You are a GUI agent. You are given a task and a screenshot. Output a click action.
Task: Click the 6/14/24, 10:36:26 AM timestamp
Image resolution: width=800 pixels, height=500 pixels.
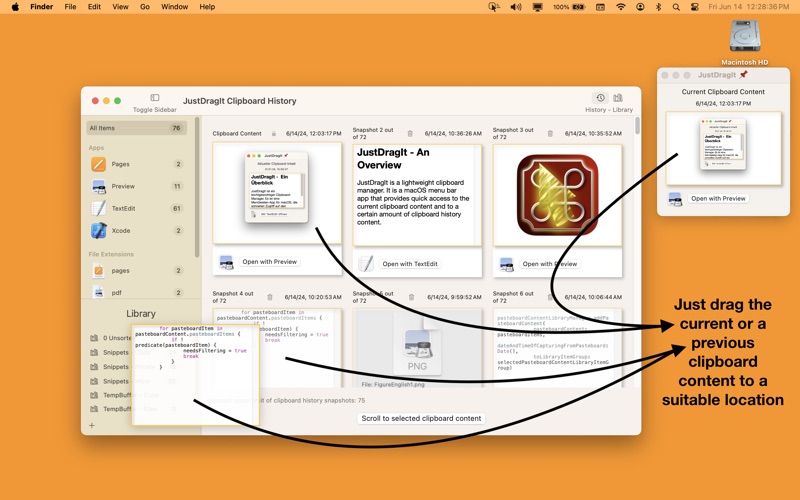(453, 134)
